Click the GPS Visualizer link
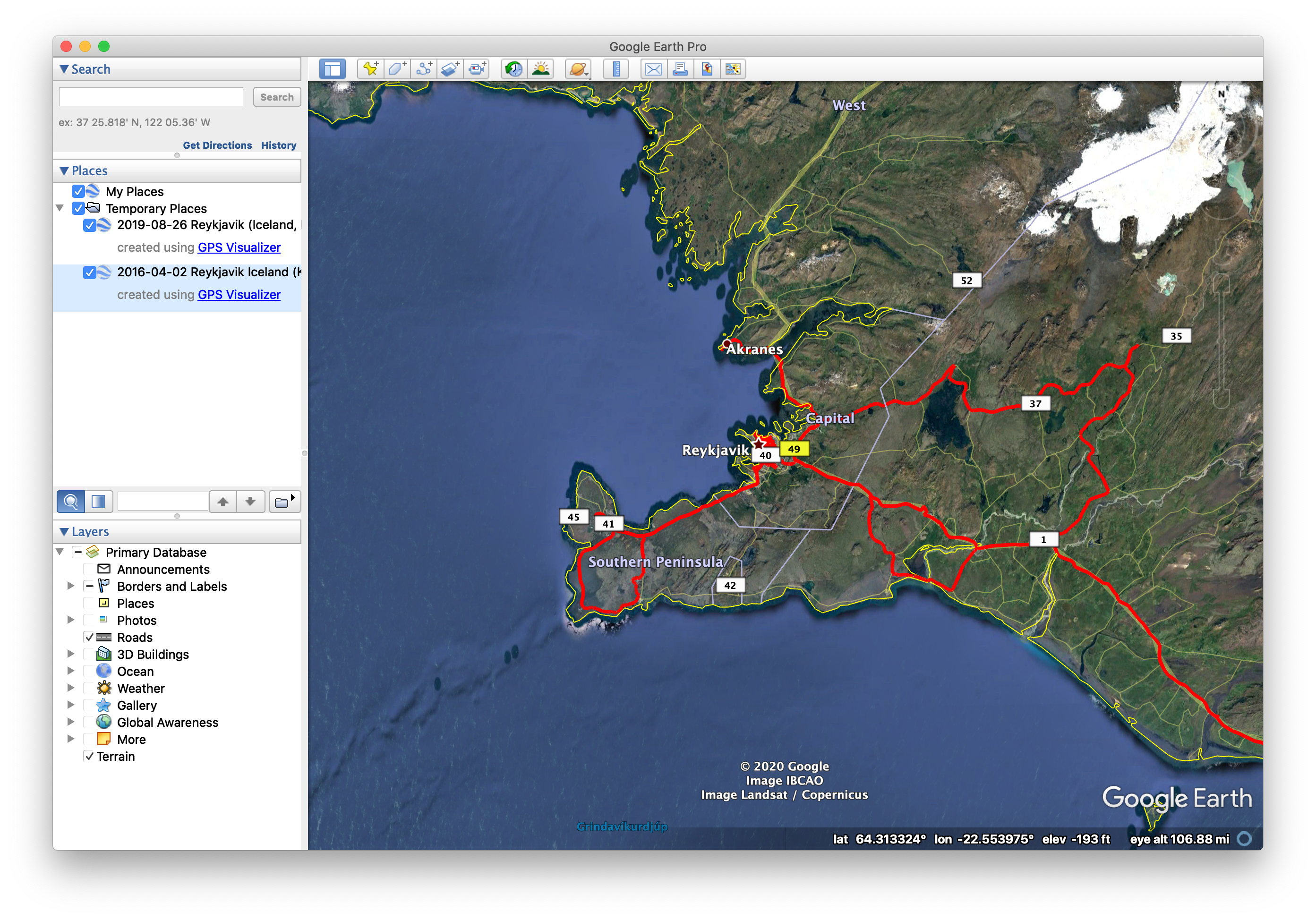Image resolution: width=1316 pixels, height=920 pixels. coord(239,247)
